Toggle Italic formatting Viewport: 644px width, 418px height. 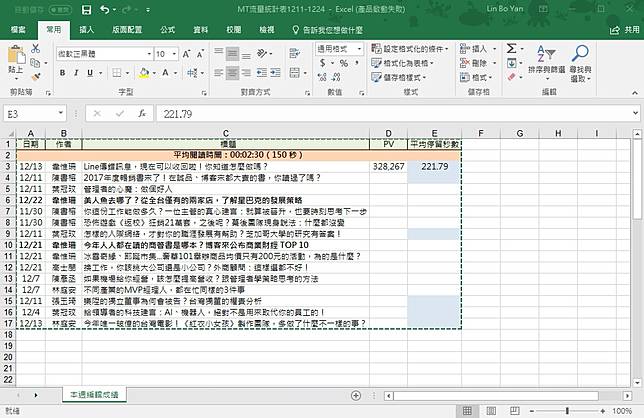click(76, 73)
